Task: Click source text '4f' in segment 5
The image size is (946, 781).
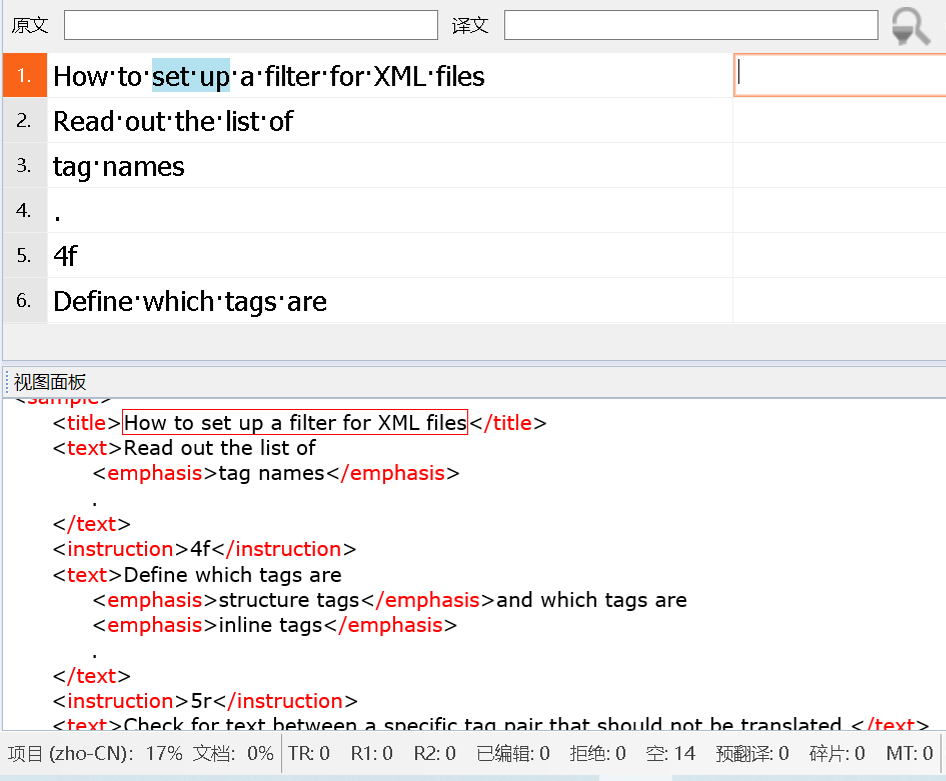Action: (x=65, y=256)
